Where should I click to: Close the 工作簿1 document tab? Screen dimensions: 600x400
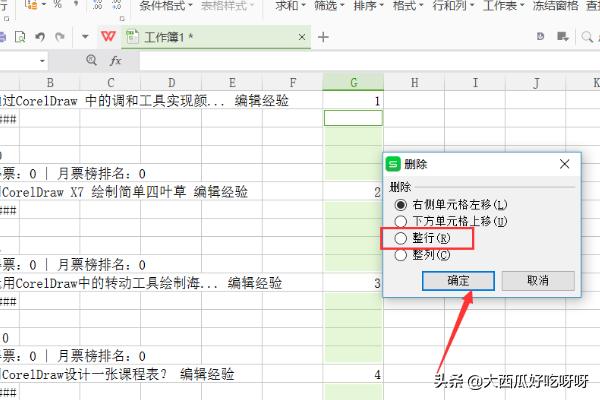302,37
